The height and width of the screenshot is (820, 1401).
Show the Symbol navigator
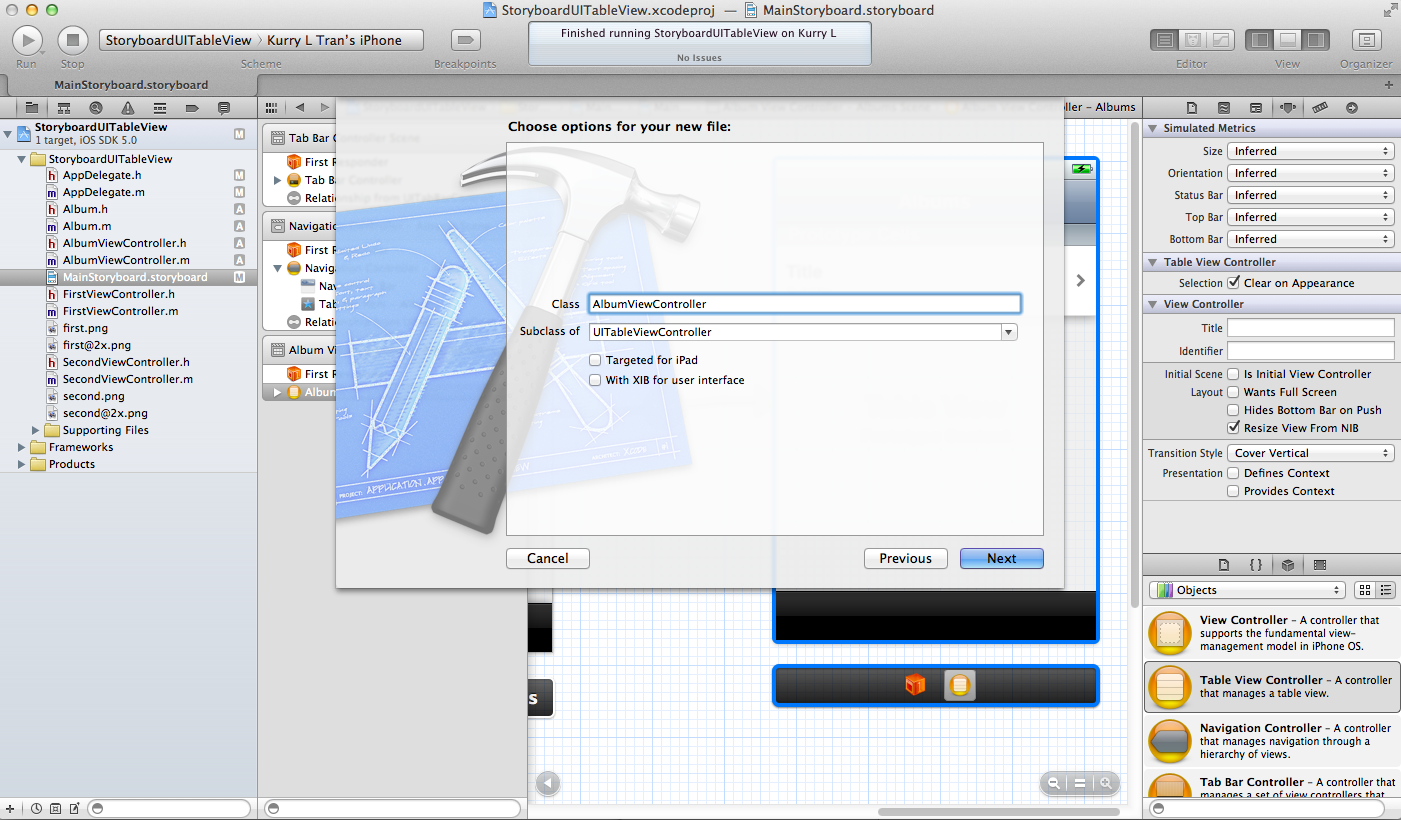(x=64, y=107)
